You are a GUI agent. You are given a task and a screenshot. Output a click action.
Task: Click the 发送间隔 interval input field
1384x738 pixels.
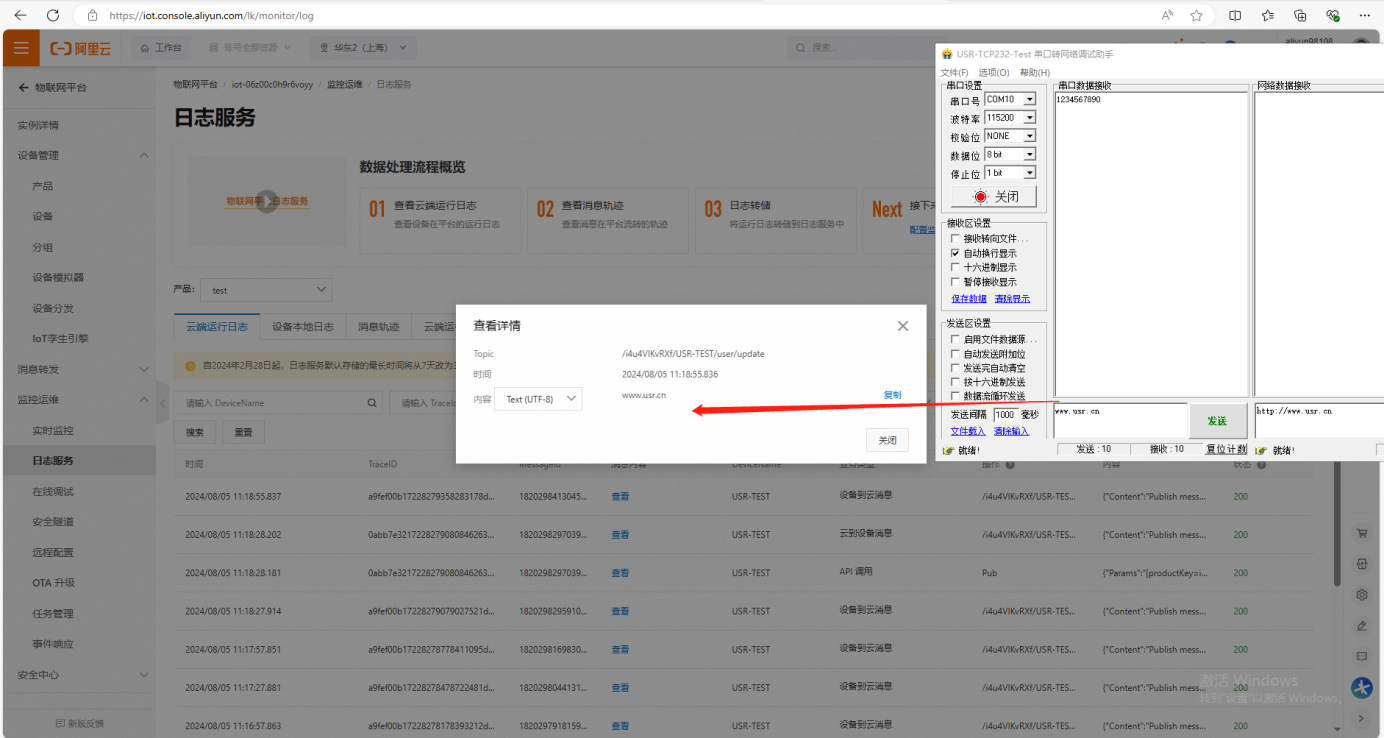point(1005,415)
